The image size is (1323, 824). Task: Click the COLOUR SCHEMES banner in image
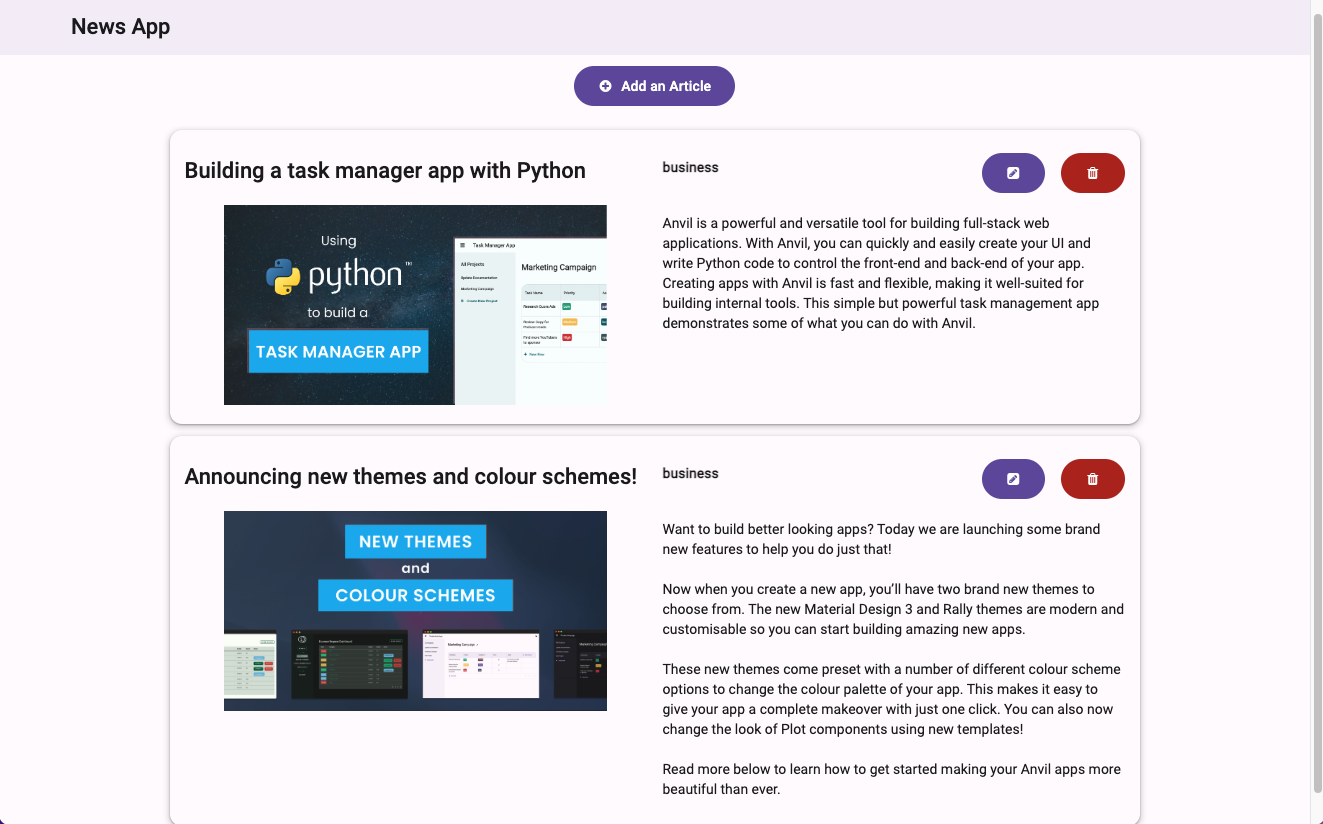pos(415,595)
